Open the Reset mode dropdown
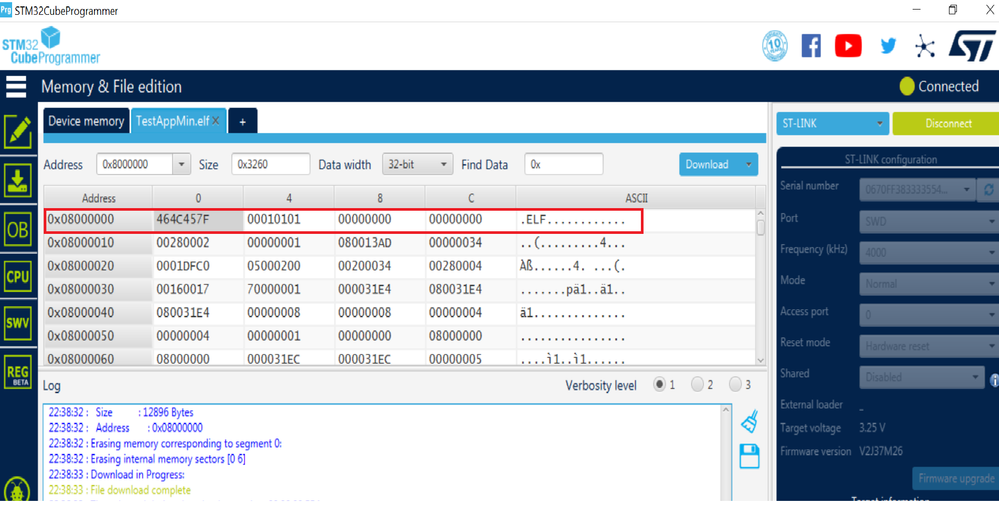Viewport: 999px width, 512px height. tap(930, 346)
